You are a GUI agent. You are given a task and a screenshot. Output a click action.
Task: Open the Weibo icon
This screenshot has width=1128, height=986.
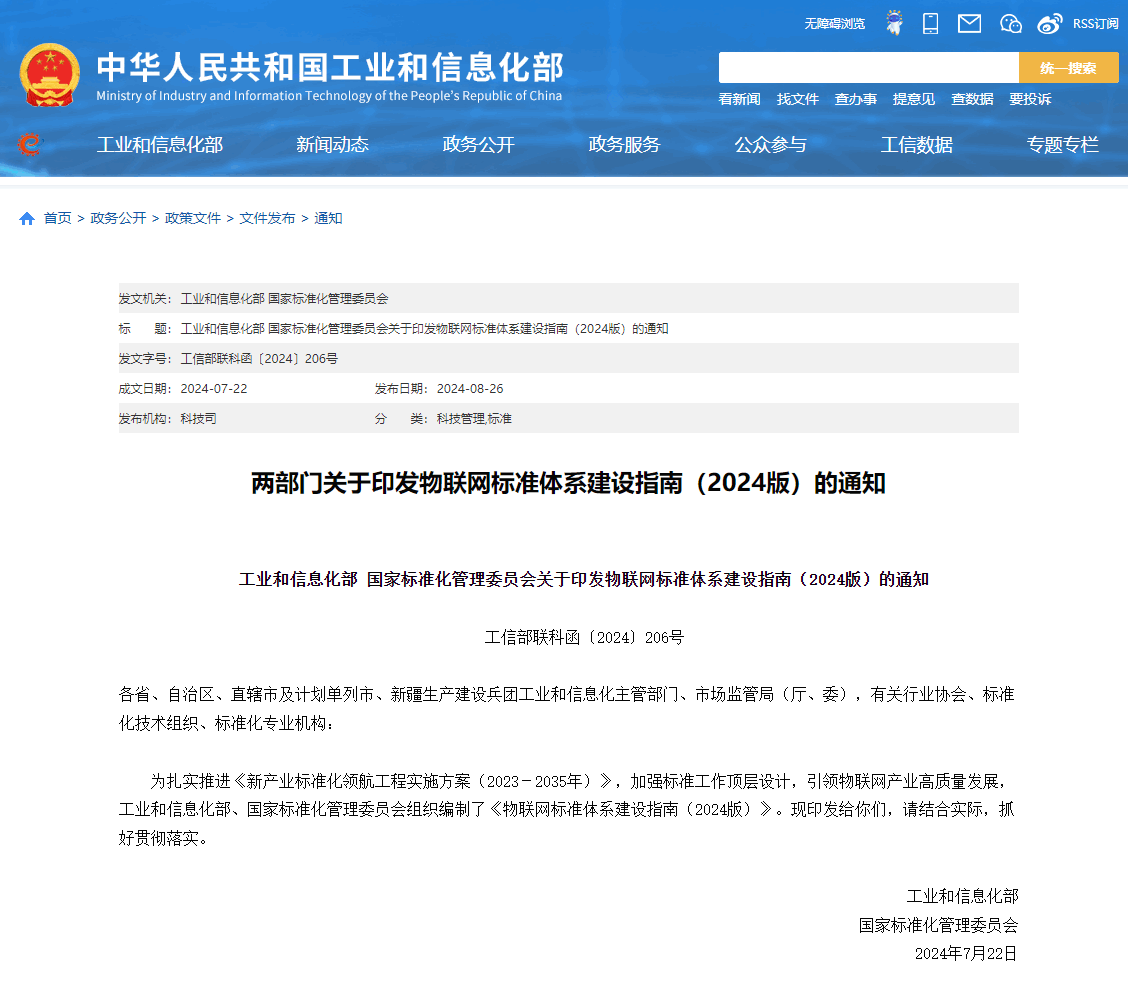1050,24
